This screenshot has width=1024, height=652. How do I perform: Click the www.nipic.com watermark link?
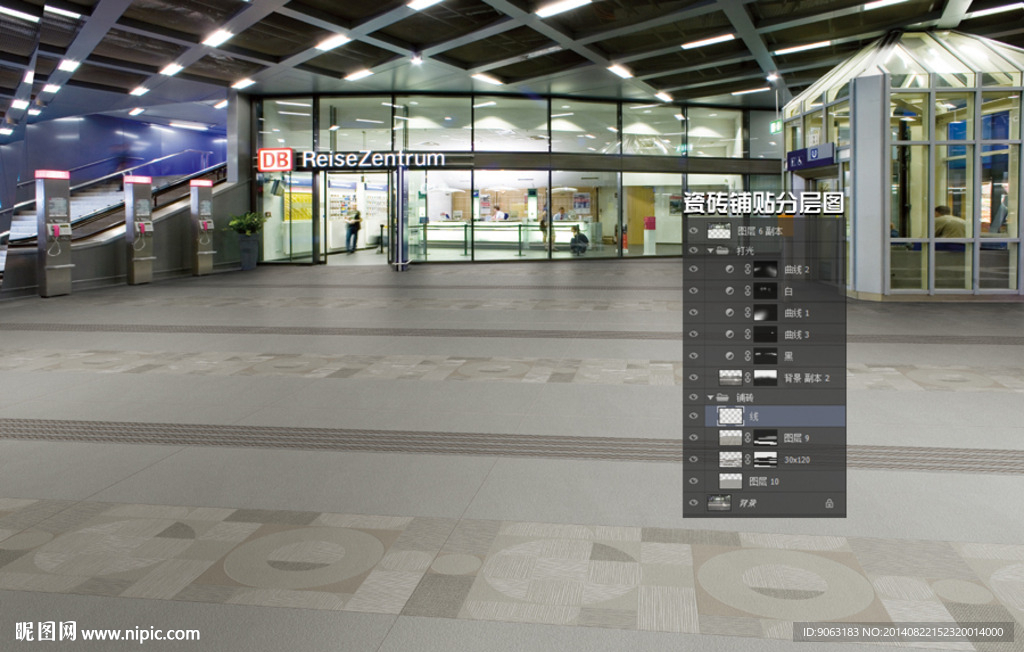140,633
